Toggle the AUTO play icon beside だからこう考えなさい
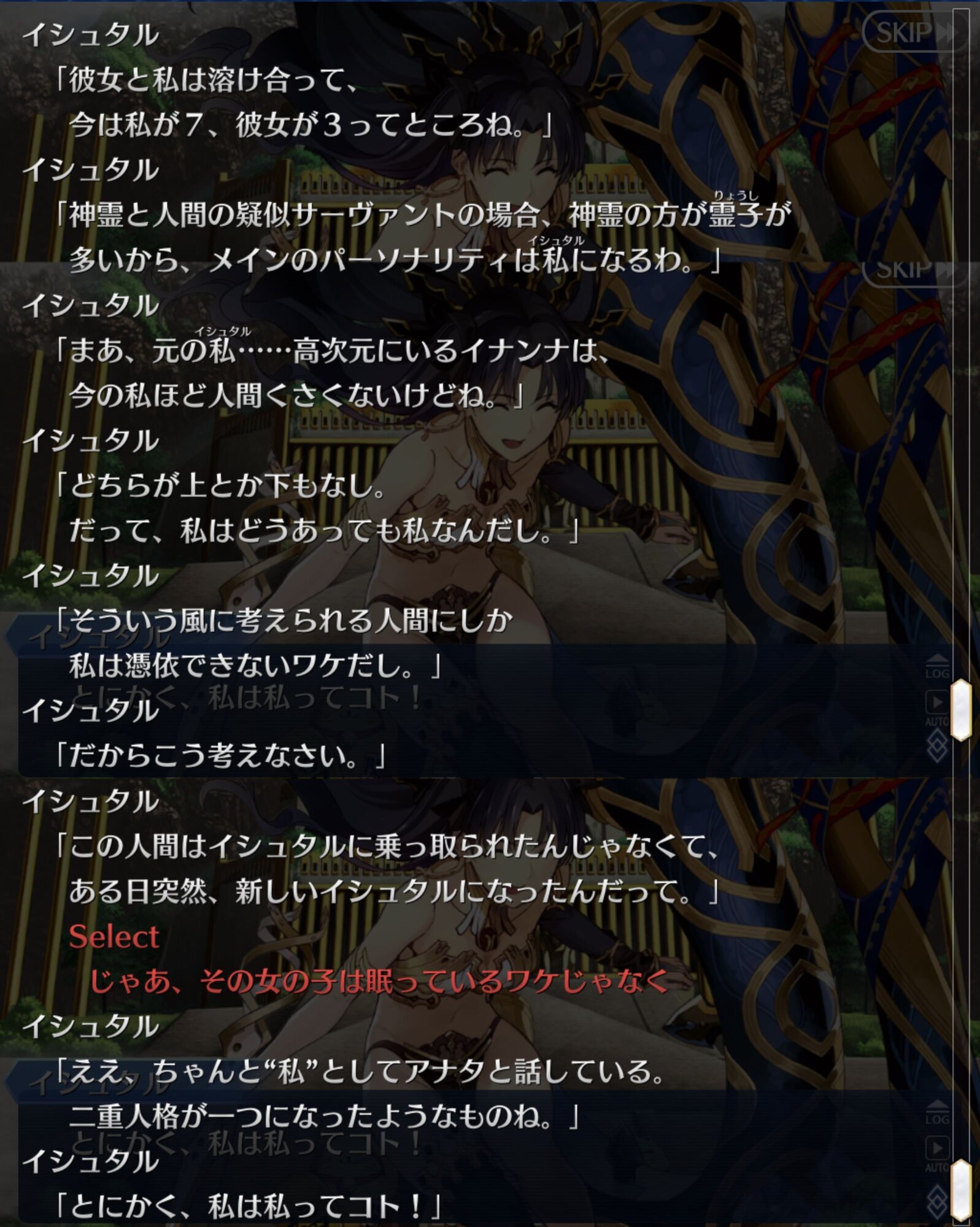The height and width of the screenshot is (1227, 980). click(937, 707)
